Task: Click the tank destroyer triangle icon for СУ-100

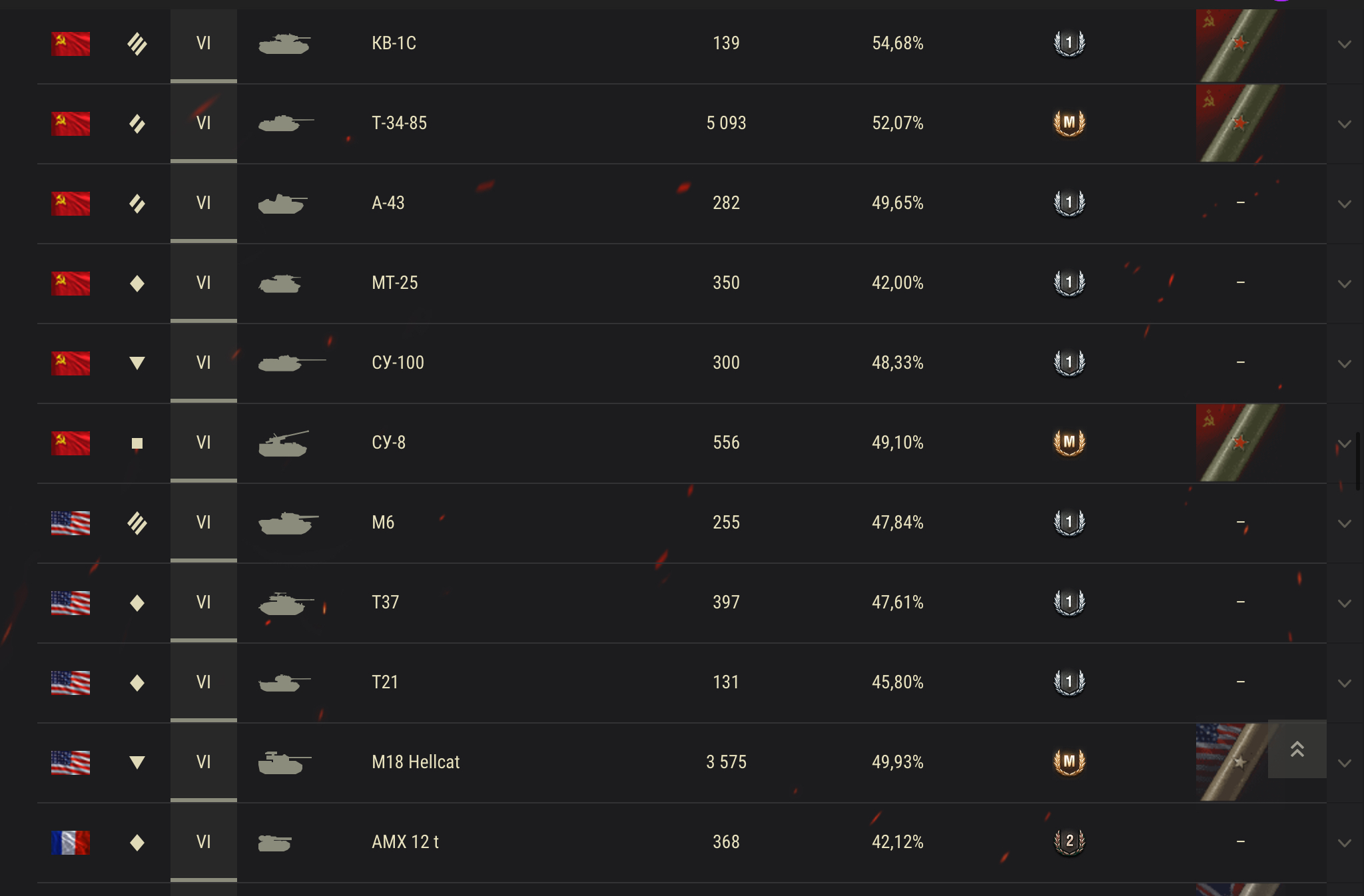Action: click(x=137, y=363)
